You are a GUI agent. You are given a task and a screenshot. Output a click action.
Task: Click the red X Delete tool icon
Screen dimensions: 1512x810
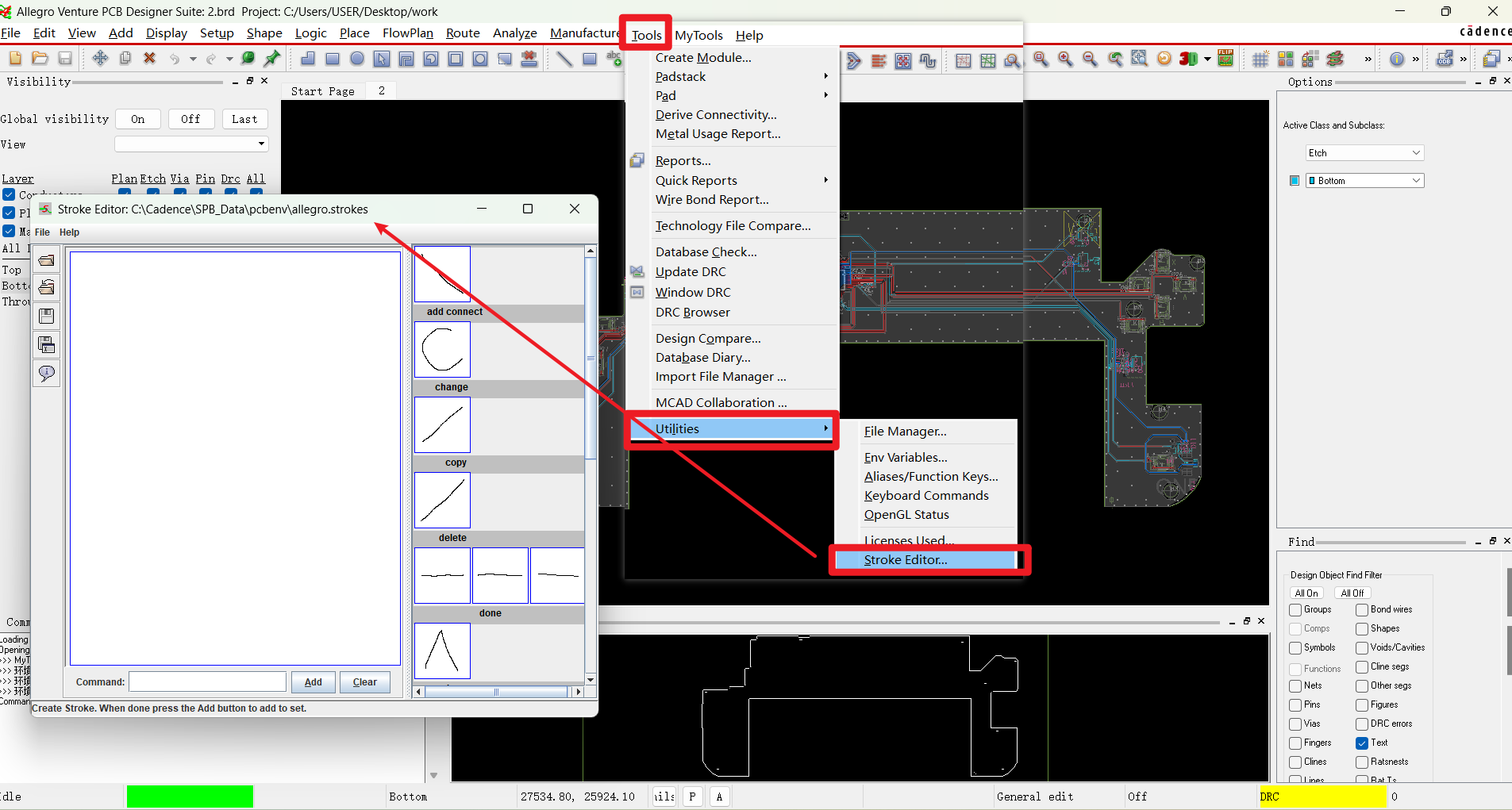click(149, 58)
